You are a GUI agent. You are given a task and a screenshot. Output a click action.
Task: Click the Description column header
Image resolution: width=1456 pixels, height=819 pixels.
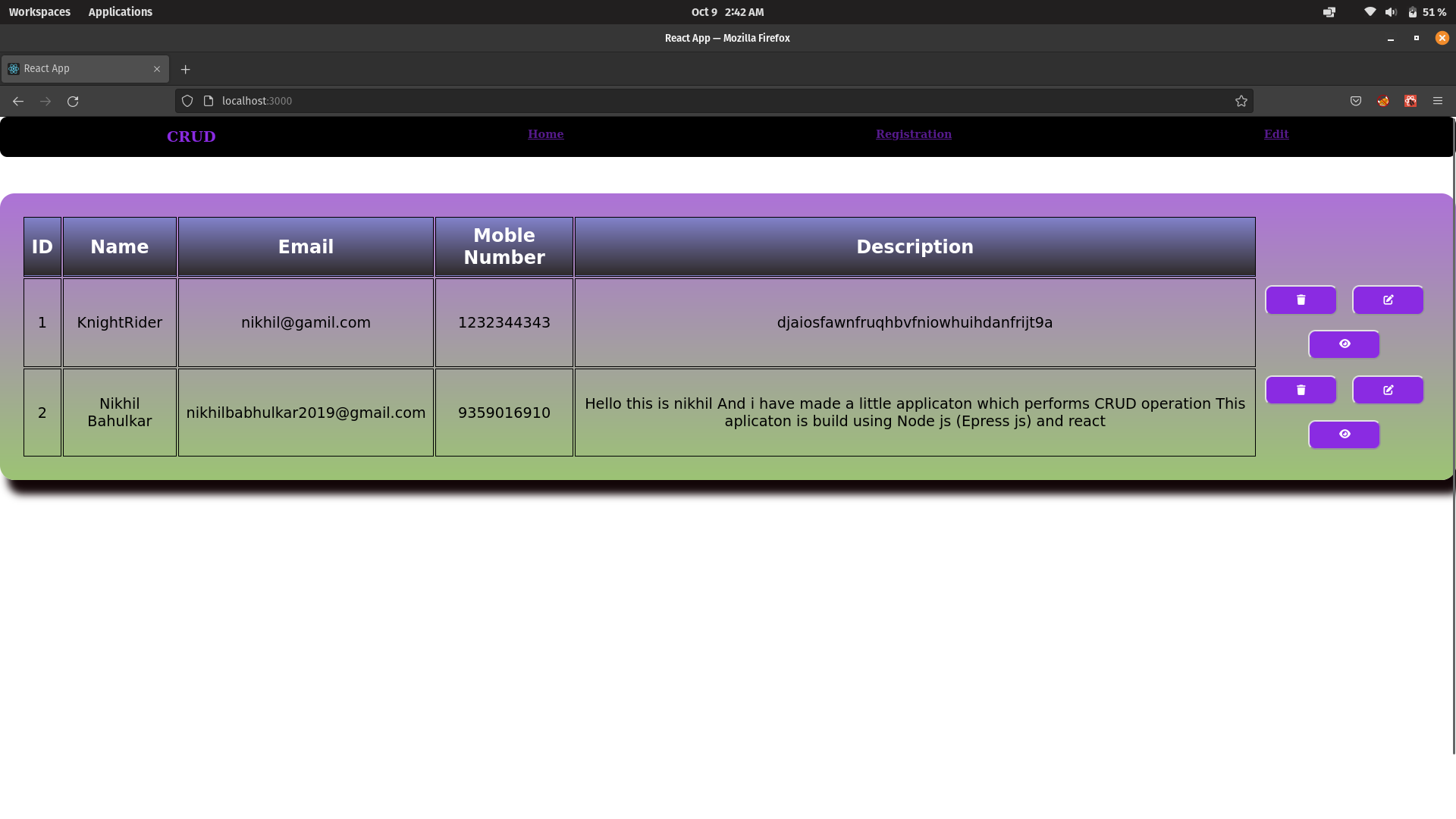(x=915, y=246)
